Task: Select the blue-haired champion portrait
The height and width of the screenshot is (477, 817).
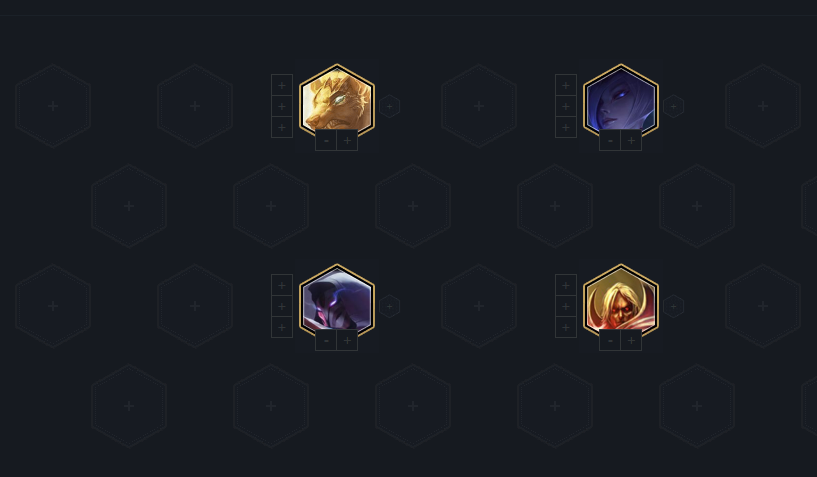Action: [621, 102]
